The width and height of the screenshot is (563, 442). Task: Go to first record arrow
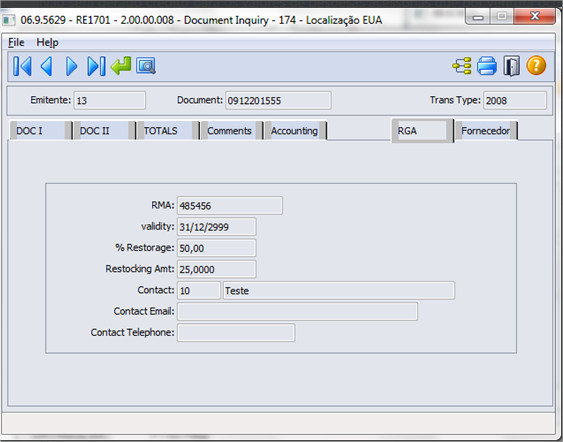point(22,66)
